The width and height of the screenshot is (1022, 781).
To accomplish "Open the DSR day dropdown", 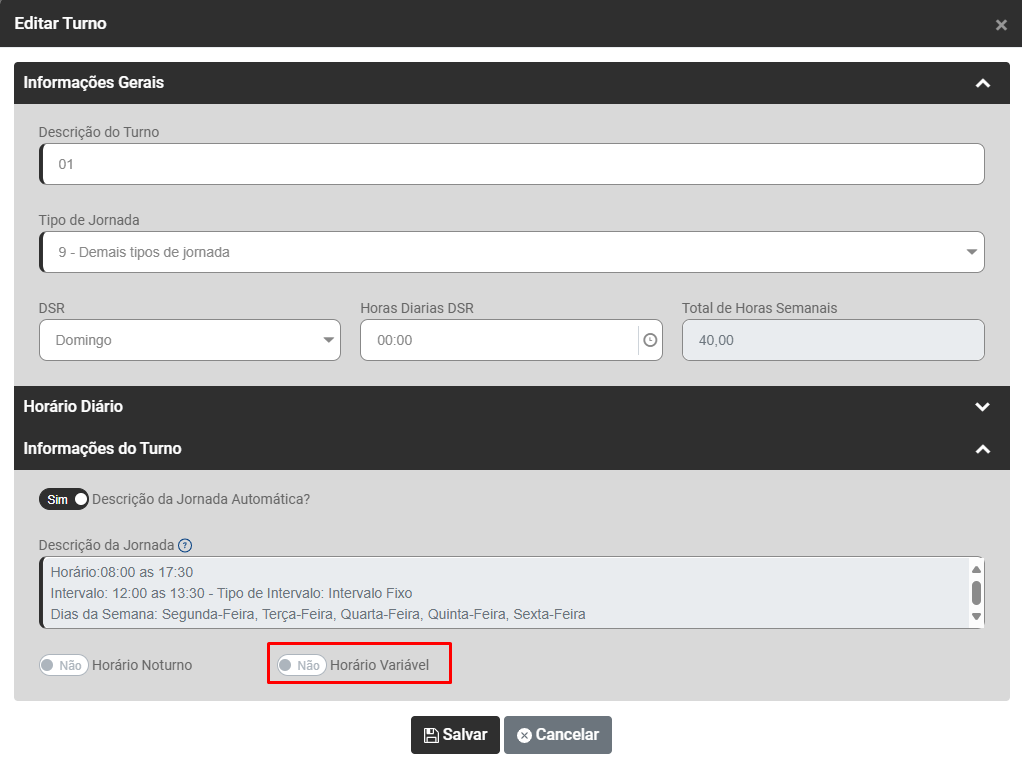I will [x=190, y=340].
